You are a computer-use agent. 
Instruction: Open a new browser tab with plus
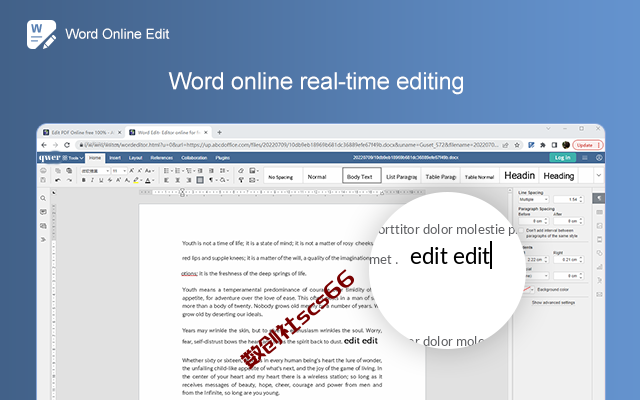(219, 132)
